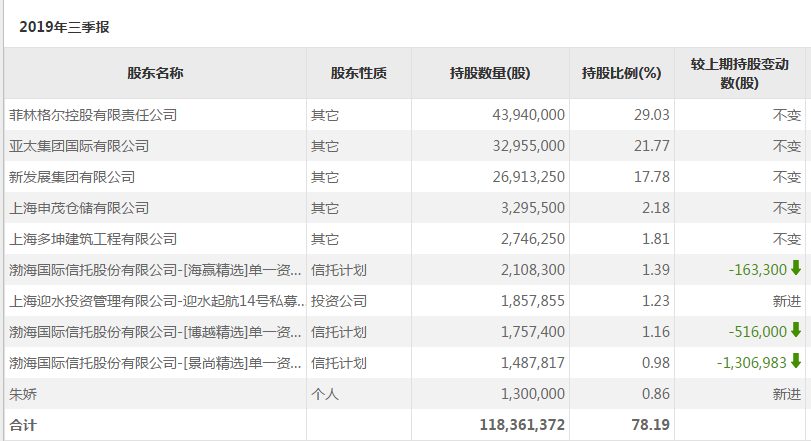Click the percentage value 0.86

coord(656,394)
